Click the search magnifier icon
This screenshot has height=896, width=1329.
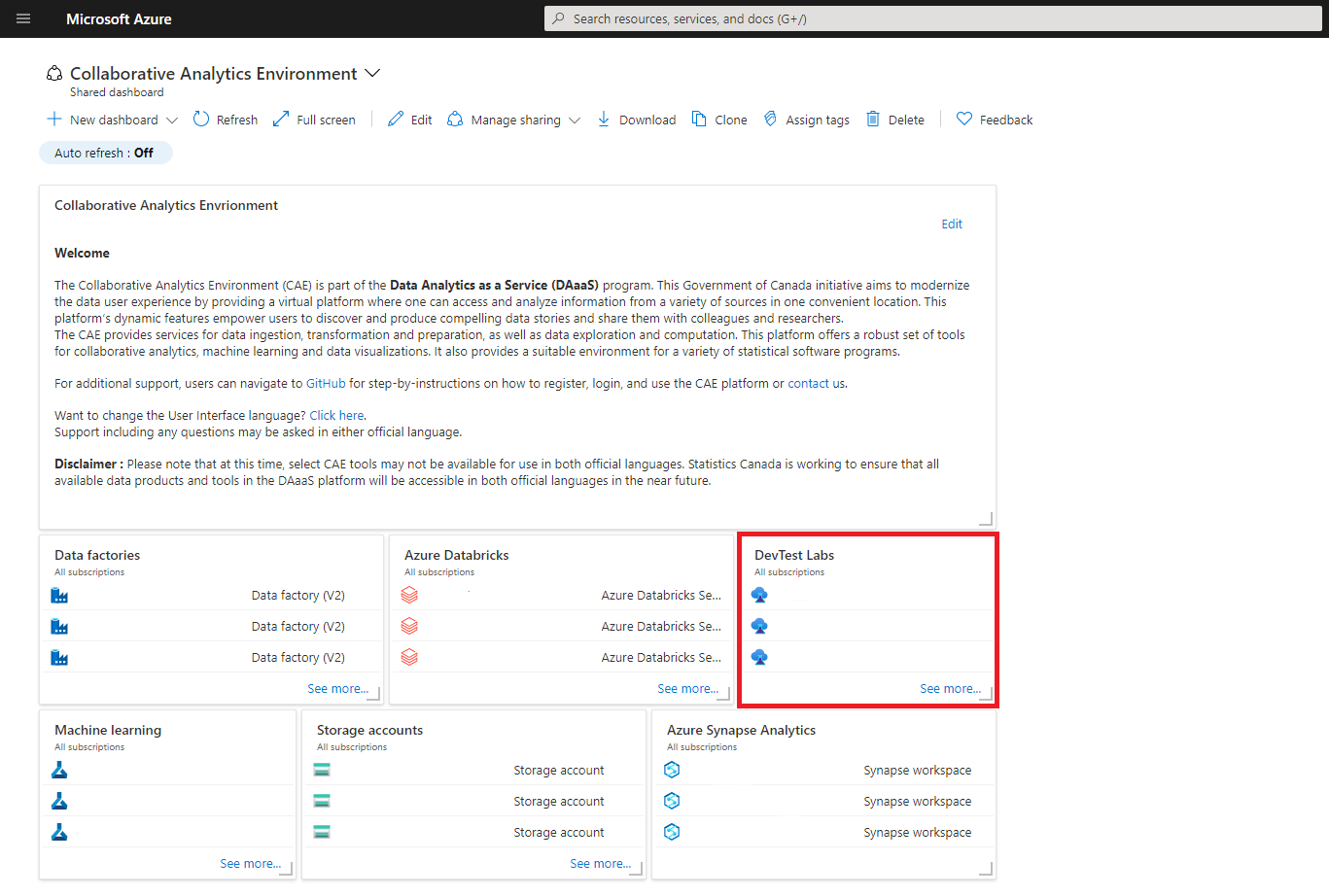[558, 18]
